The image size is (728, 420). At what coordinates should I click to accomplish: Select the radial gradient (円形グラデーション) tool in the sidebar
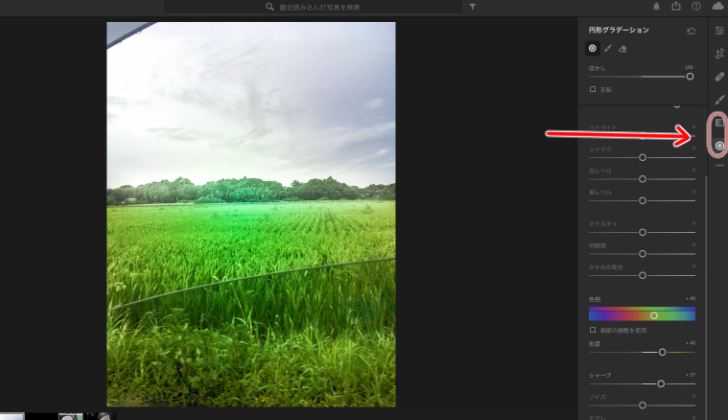pos(719,146)
